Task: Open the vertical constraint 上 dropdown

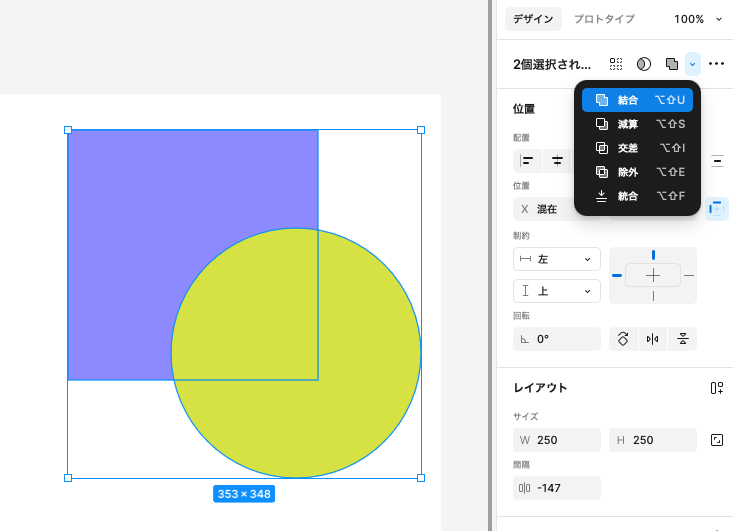Action: (x=556, y=291)
